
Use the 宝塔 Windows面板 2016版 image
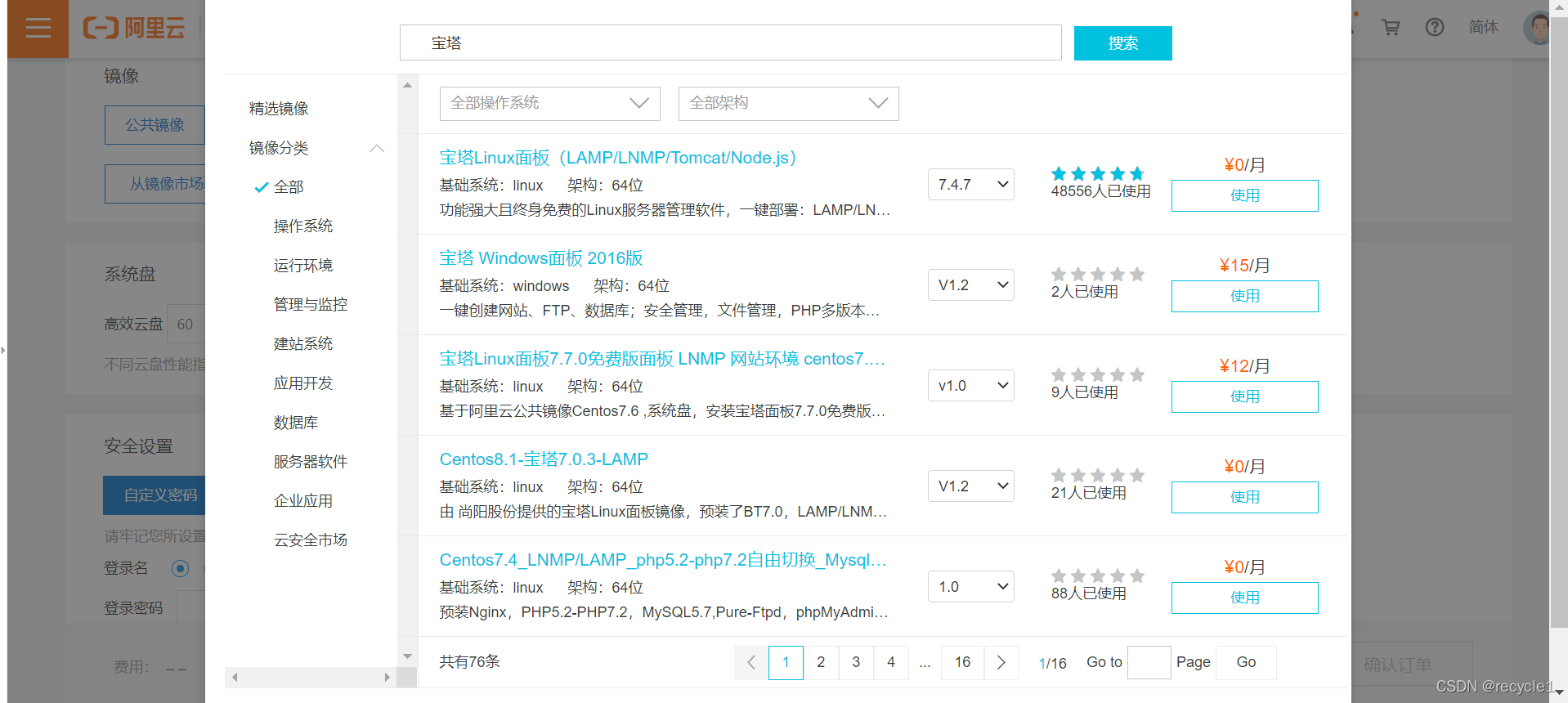[x=1245, y=297]
